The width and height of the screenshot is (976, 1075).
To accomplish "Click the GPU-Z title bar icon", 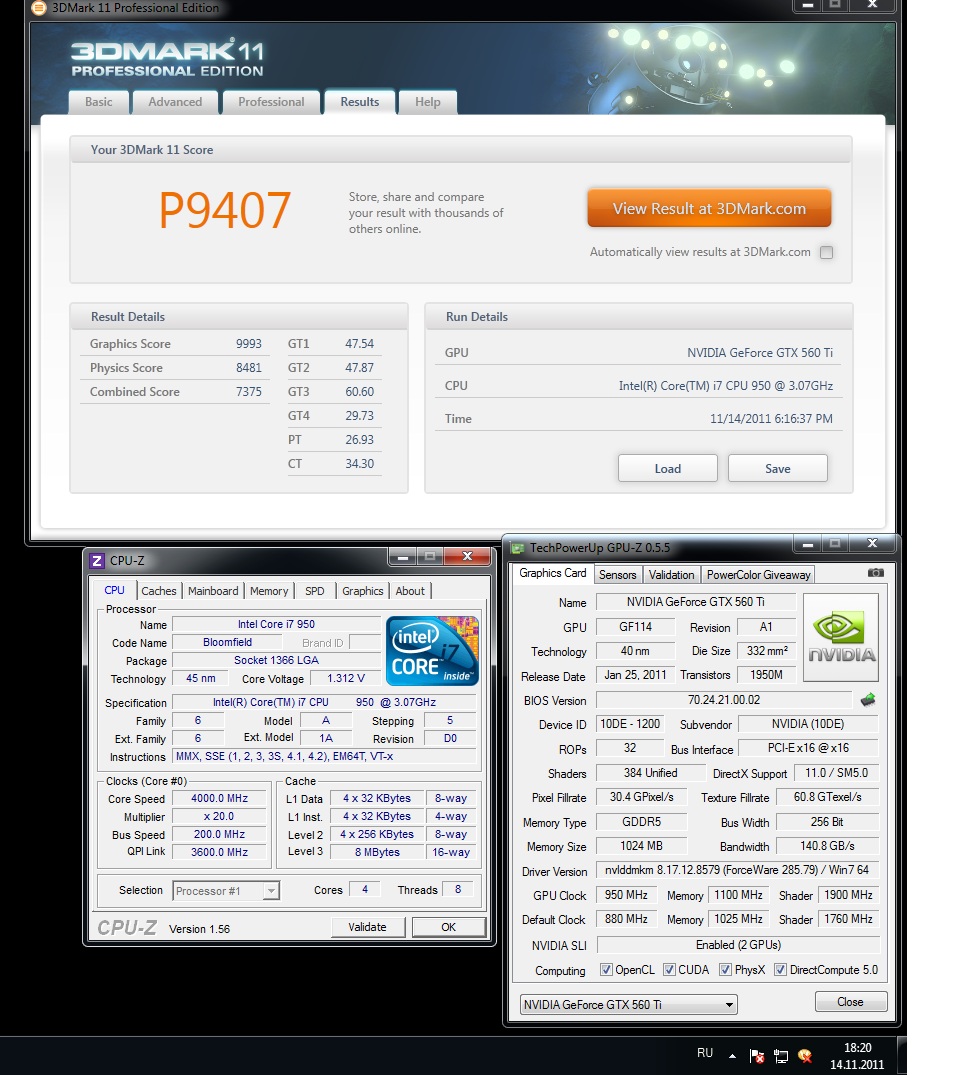I will click(517, 548).
